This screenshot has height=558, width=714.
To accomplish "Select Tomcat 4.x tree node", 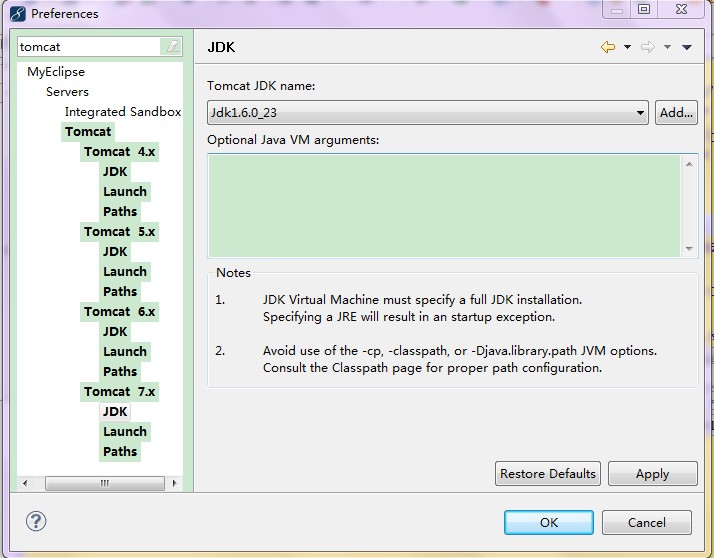I will tap(119, 152).
